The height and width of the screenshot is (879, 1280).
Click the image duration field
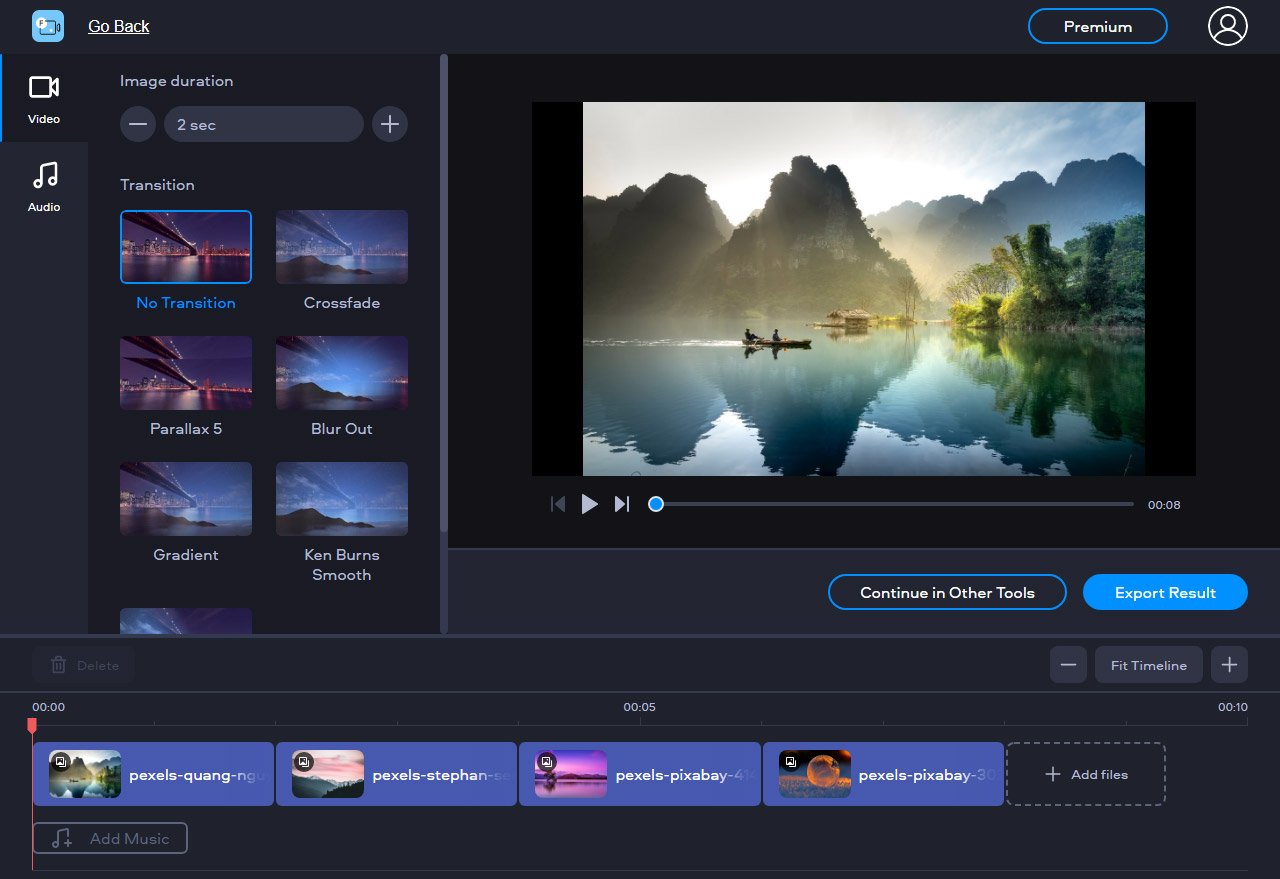[263, 125]
